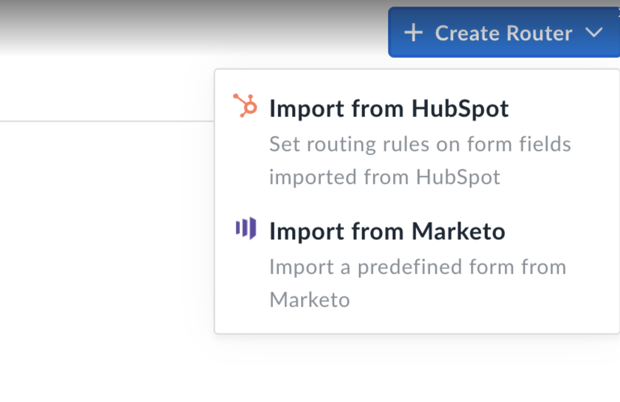
Task: Click the plus icon on Create Router
Action: click(x=413, y=33)
